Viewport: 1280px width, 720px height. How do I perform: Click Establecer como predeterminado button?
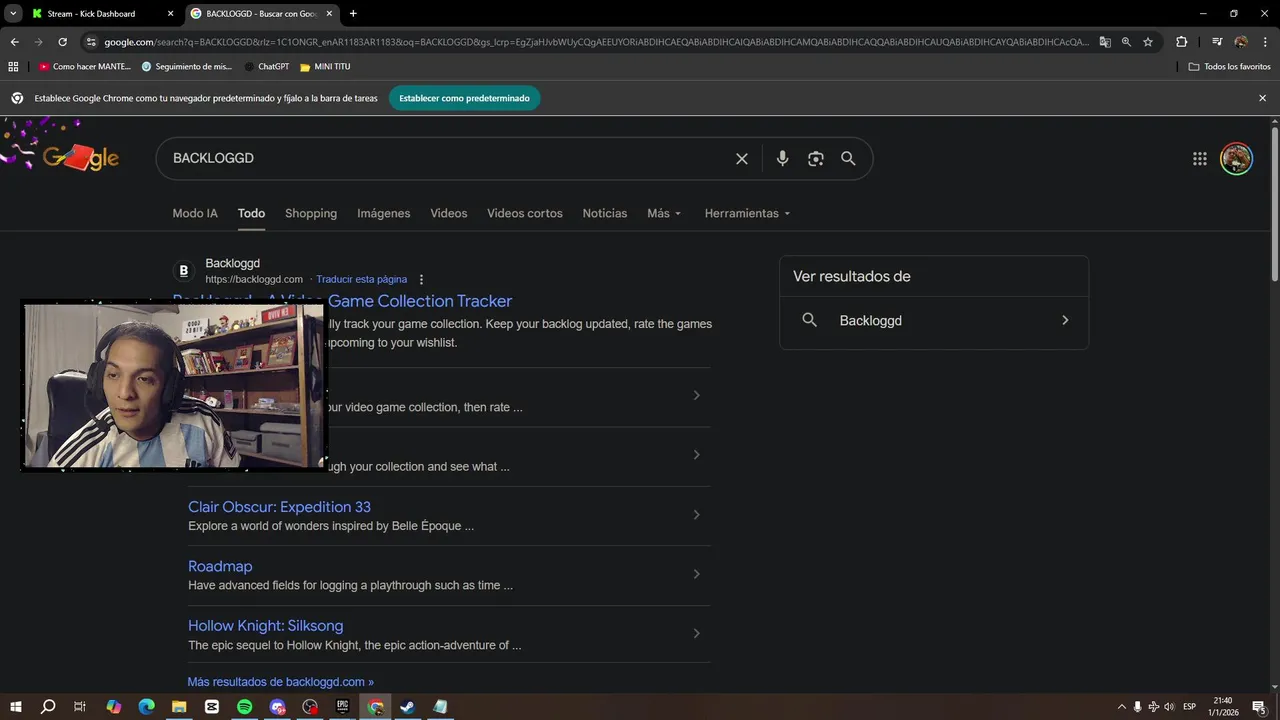click(x=465, y=98)
